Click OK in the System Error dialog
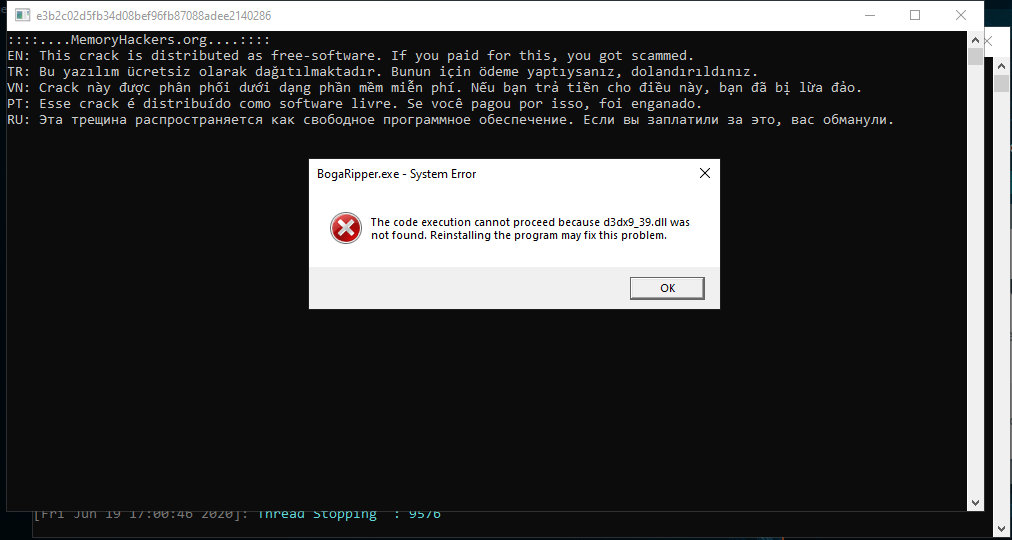1012x540 pixels. point(667,288)
